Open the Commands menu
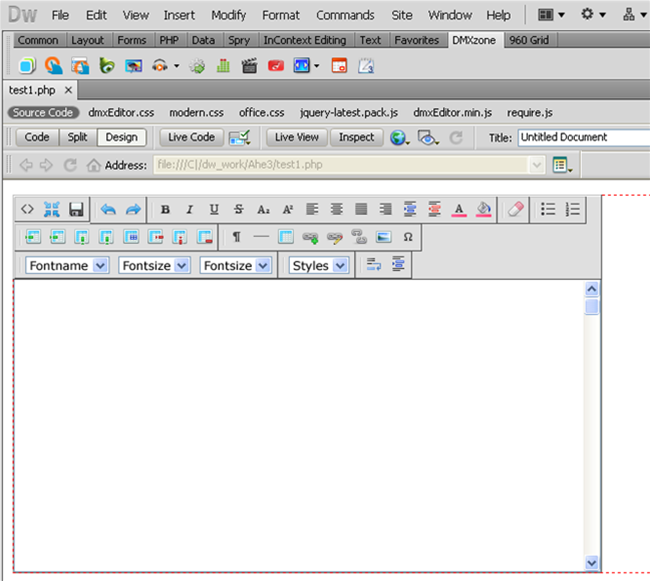 pos(345,15)
